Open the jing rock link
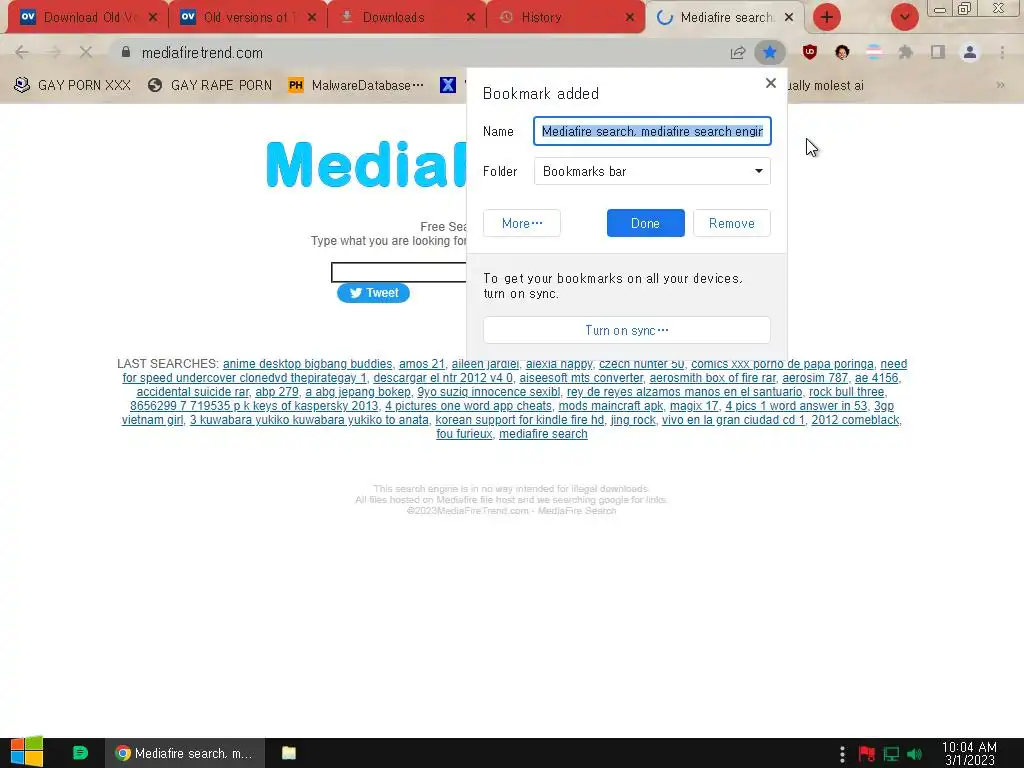The image size is (1024, 768). point(633,420)
